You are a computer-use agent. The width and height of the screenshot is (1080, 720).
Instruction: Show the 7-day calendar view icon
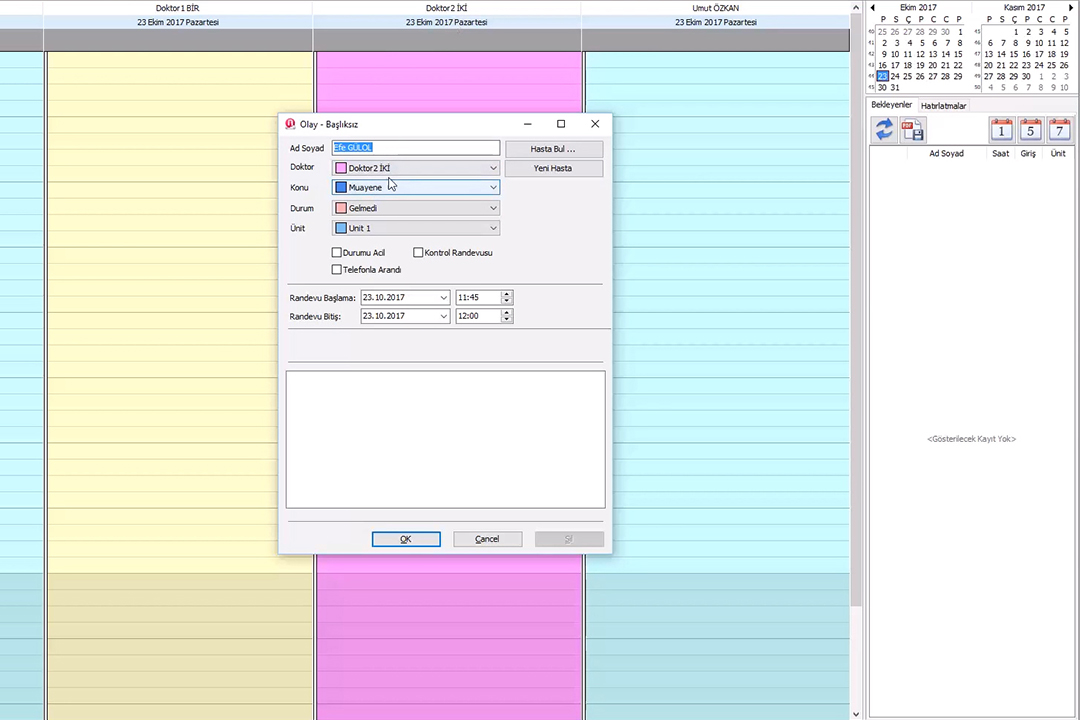1058,129
